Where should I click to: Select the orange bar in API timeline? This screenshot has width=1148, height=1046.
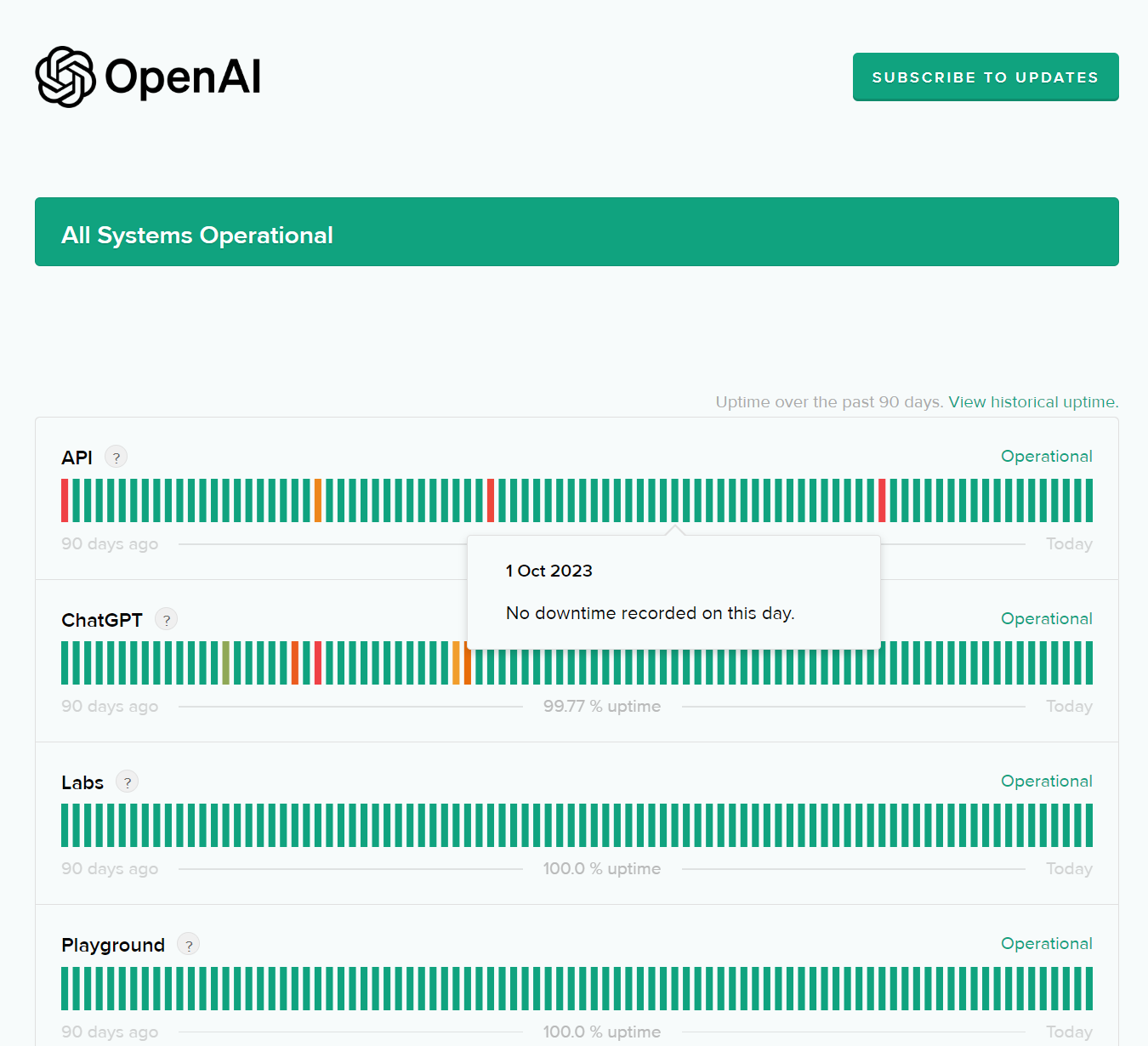point(318,500)
